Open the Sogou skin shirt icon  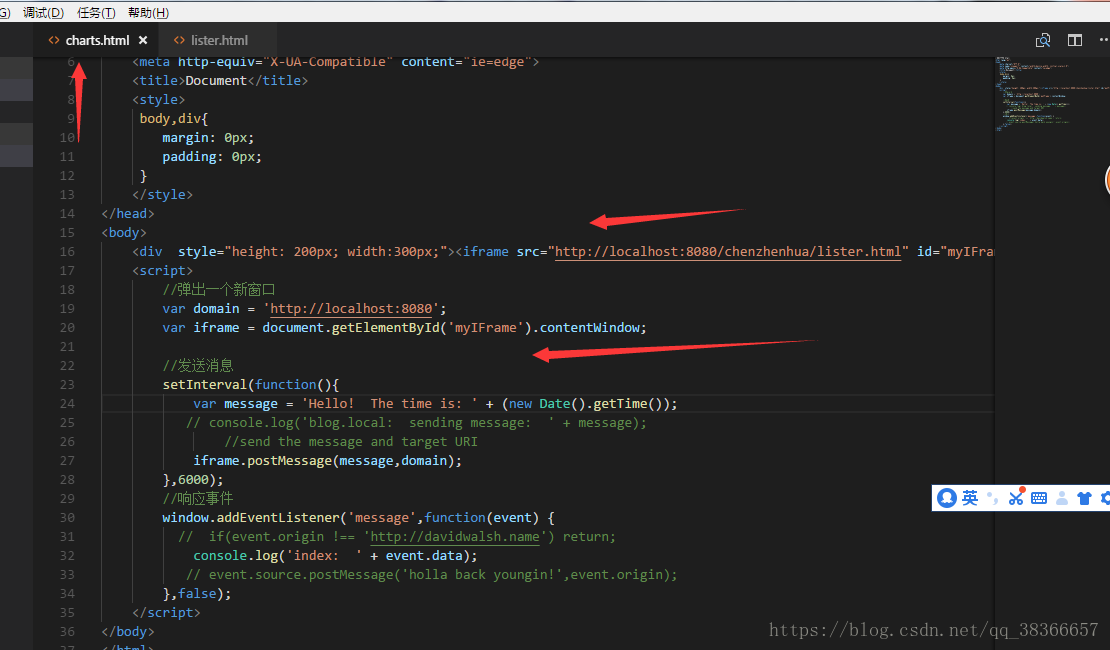pos(1085,497)
